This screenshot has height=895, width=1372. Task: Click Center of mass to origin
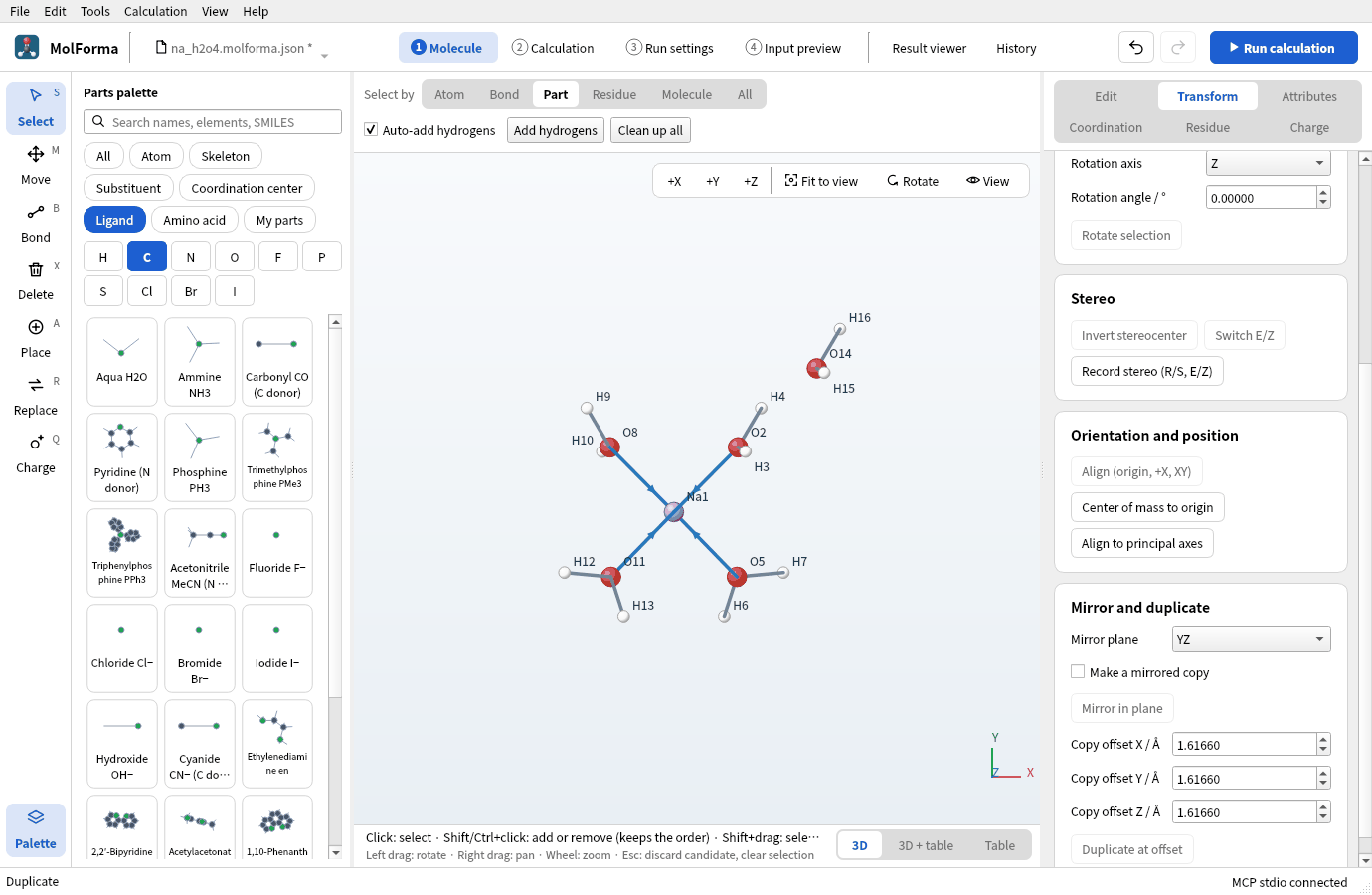click(1147, 507)
